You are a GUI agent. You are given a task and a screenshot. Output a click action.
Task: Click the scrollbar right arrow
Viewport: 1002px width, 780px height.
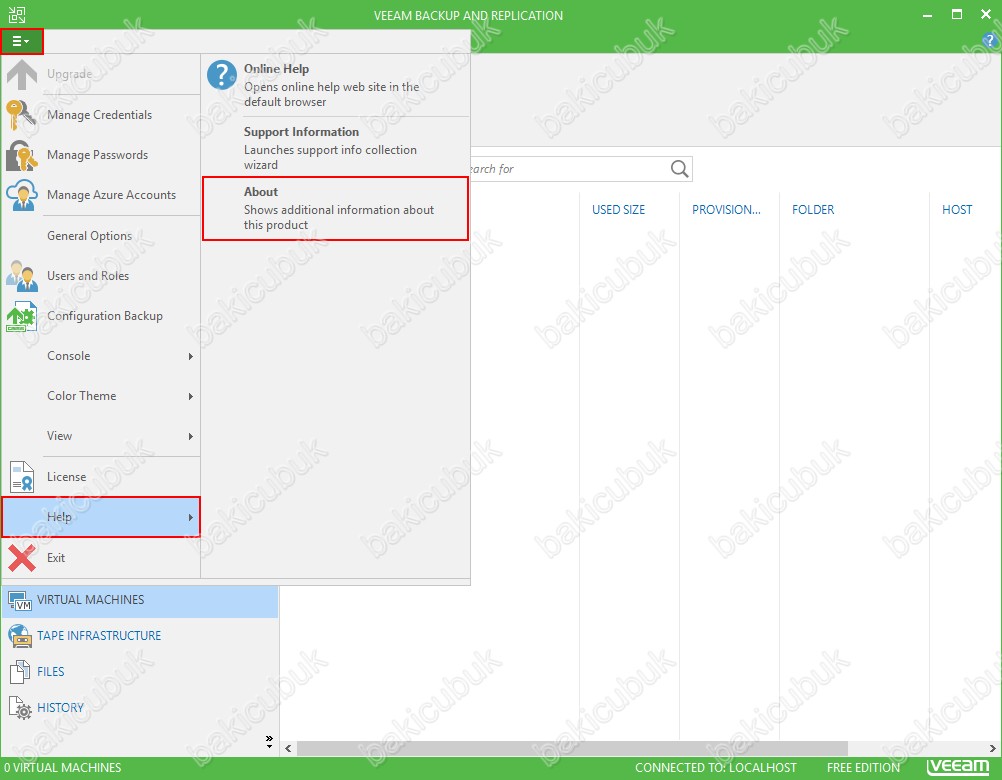coord(993,748)
